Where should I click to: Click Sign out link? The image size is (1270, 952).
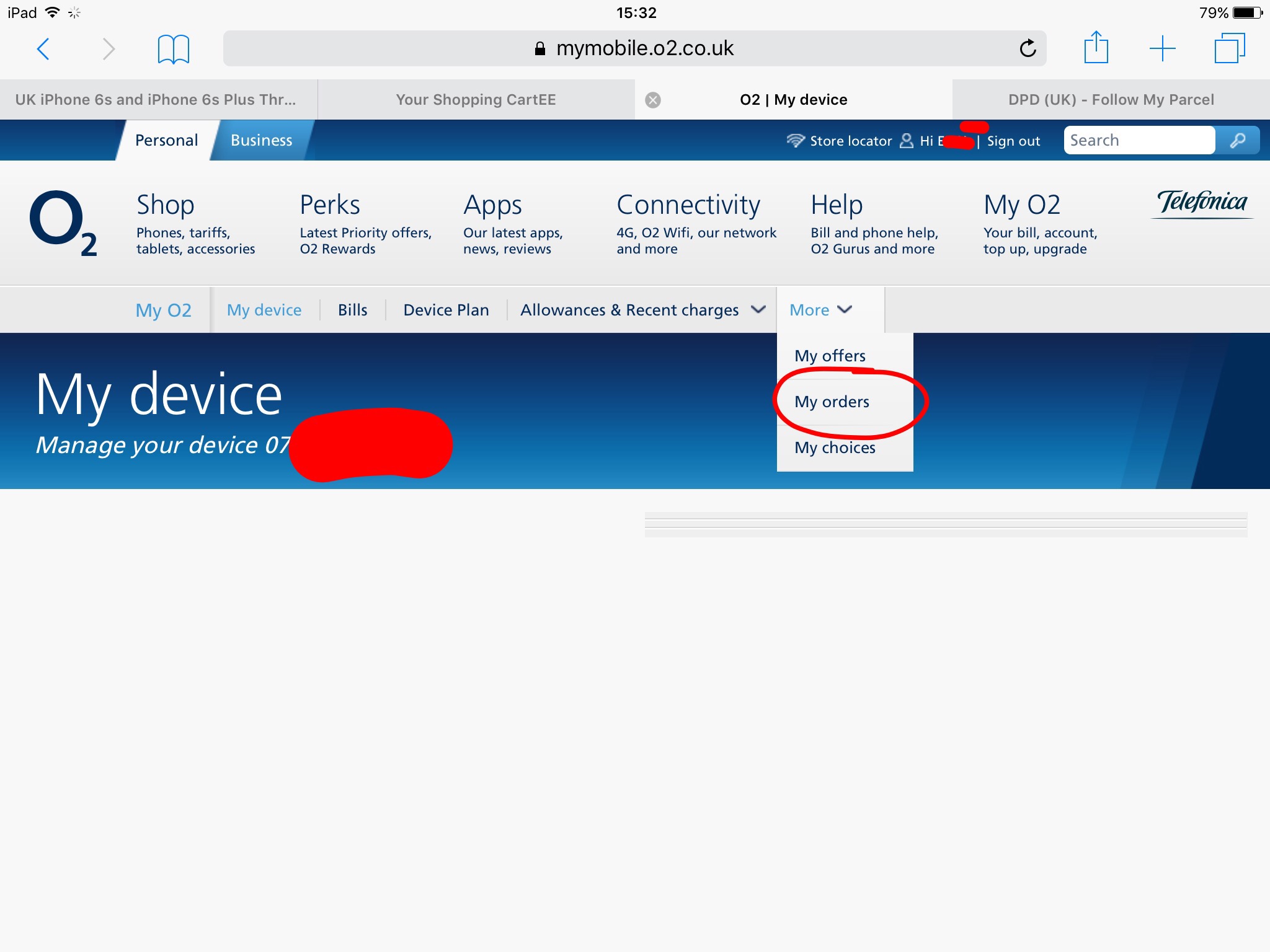click(x=1013, y=141)
